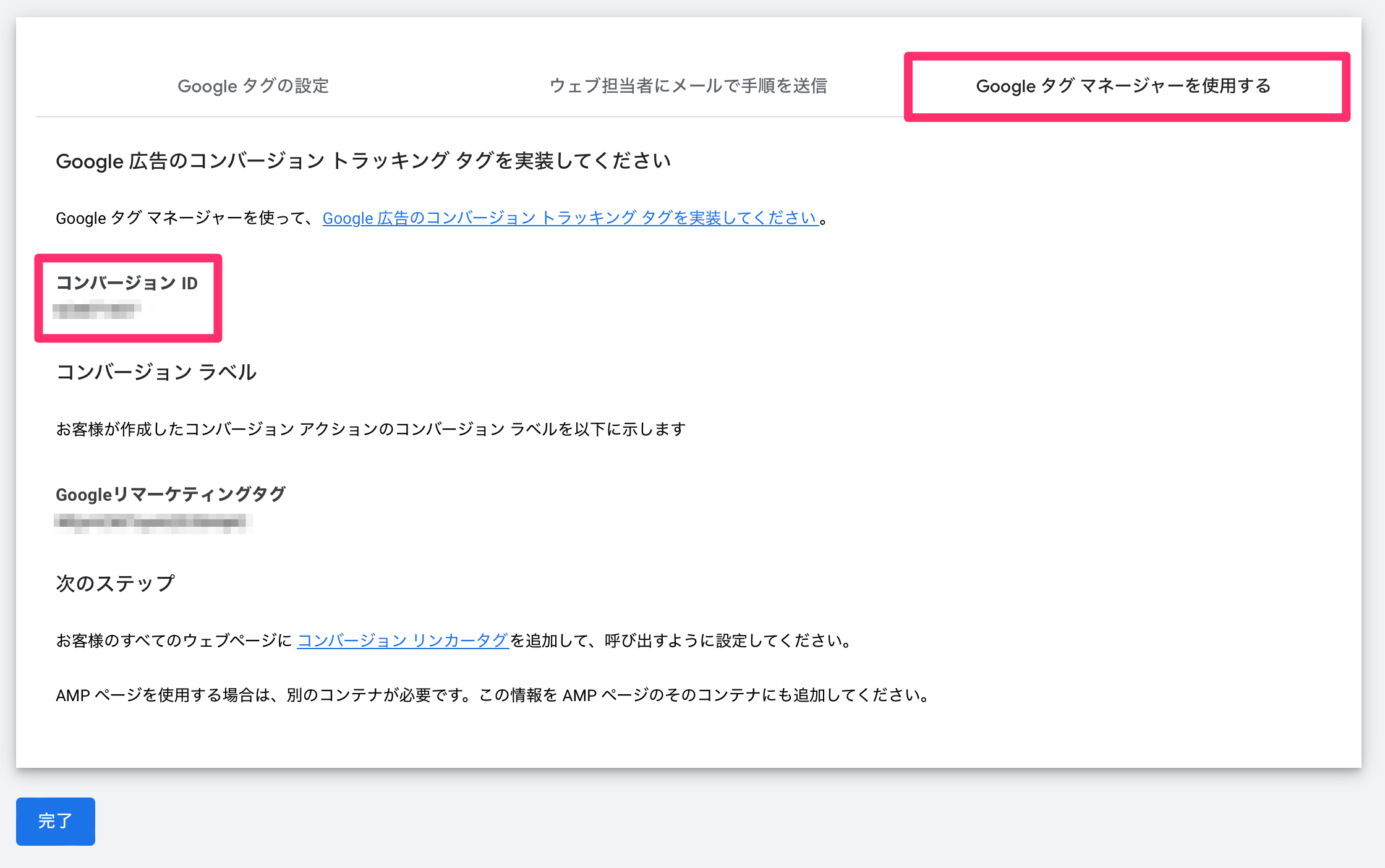Click the トラッキング タグを実装してください page heading
This screenshot has height=868, width=1385.
tap(363, 161)
